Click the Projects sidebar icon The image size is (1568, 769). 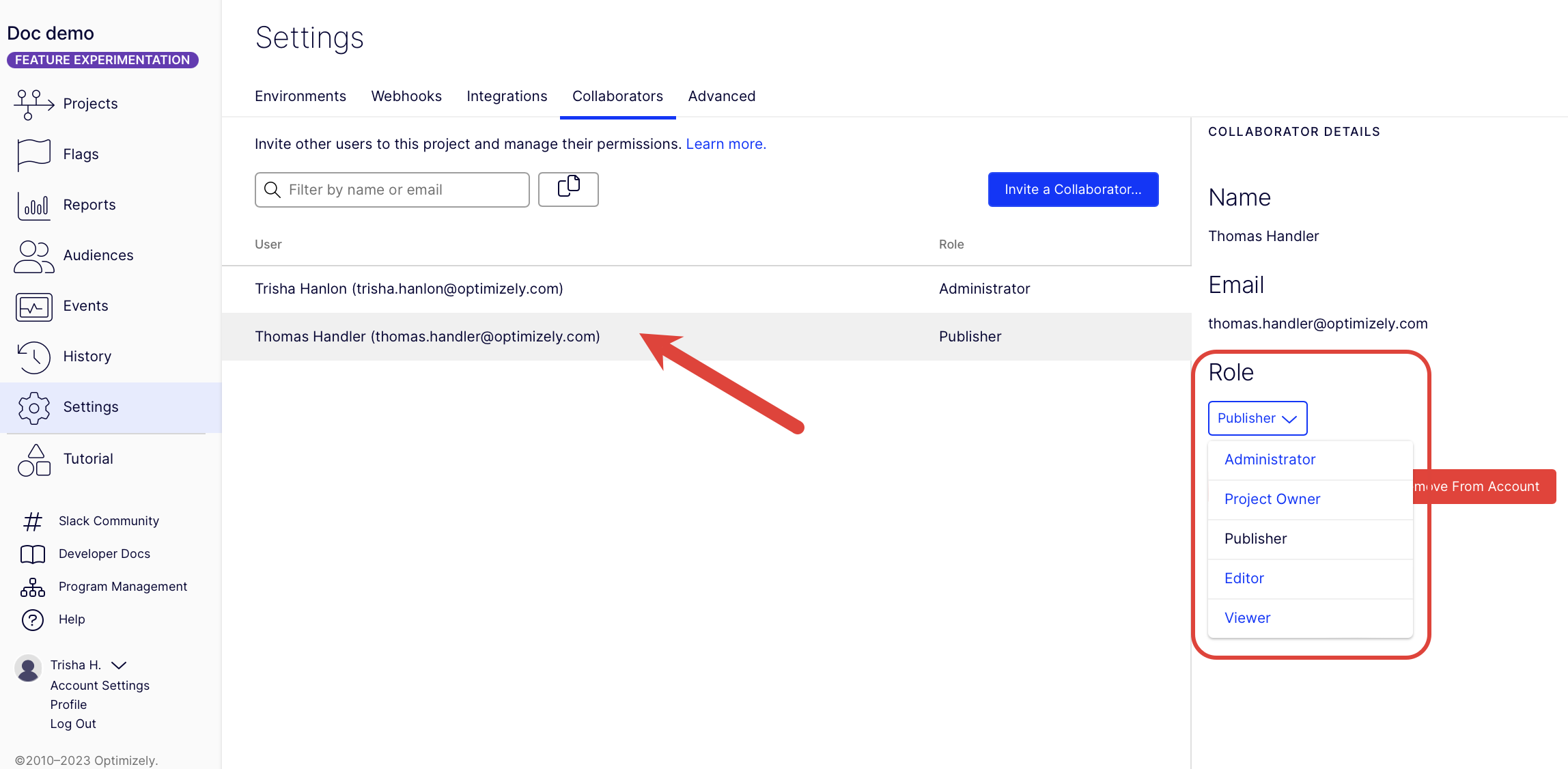pos(33,104)
